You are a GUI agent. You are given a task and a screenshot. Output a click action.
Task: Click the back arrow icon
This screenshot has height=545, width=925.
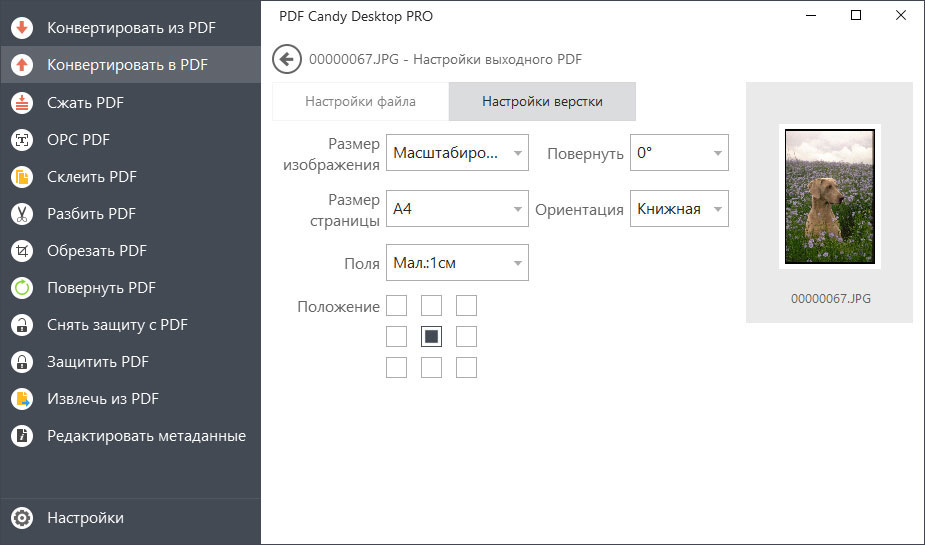tap(287, 59)
